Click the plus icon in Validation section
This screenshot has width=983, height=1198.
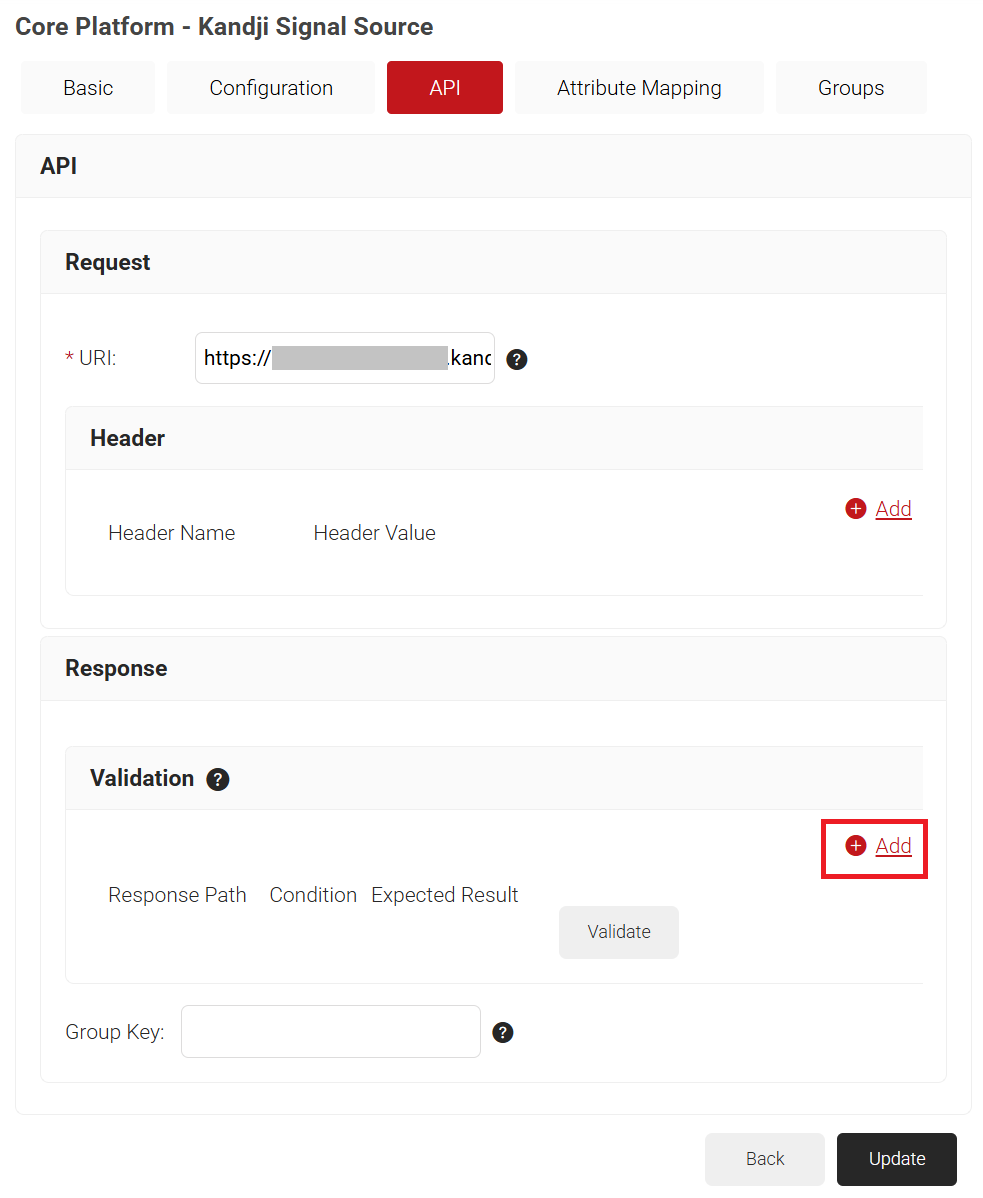click(855, 846)
